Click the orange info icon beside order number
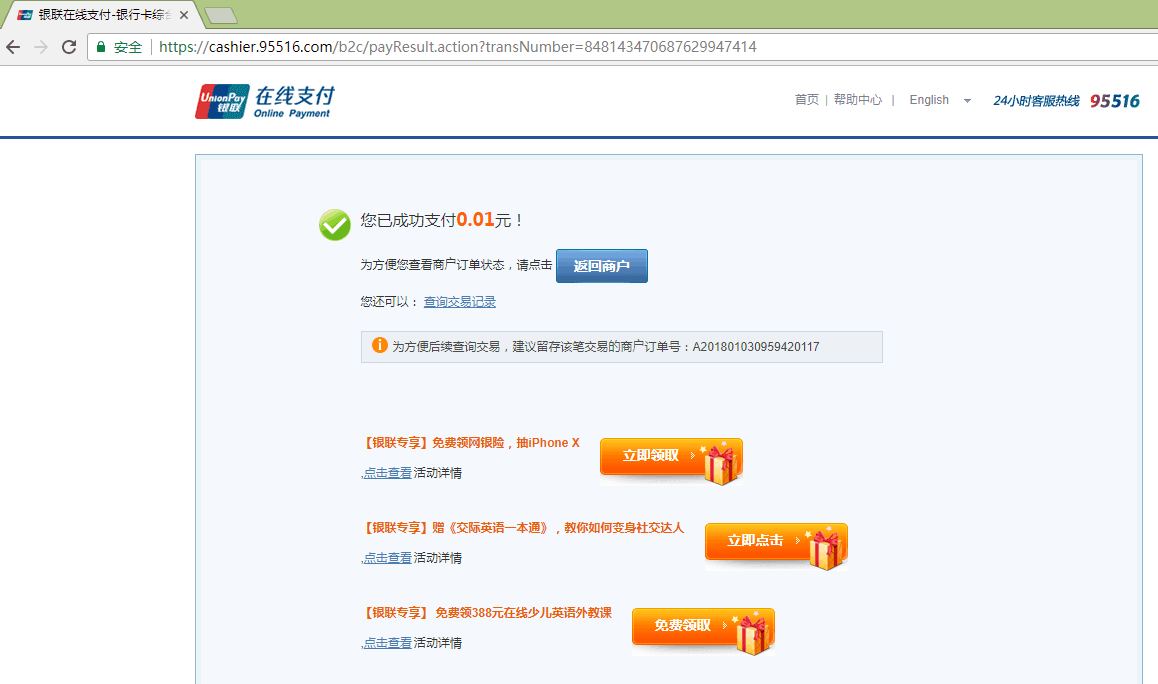1158x684 pixels. (x=380, y=345)
